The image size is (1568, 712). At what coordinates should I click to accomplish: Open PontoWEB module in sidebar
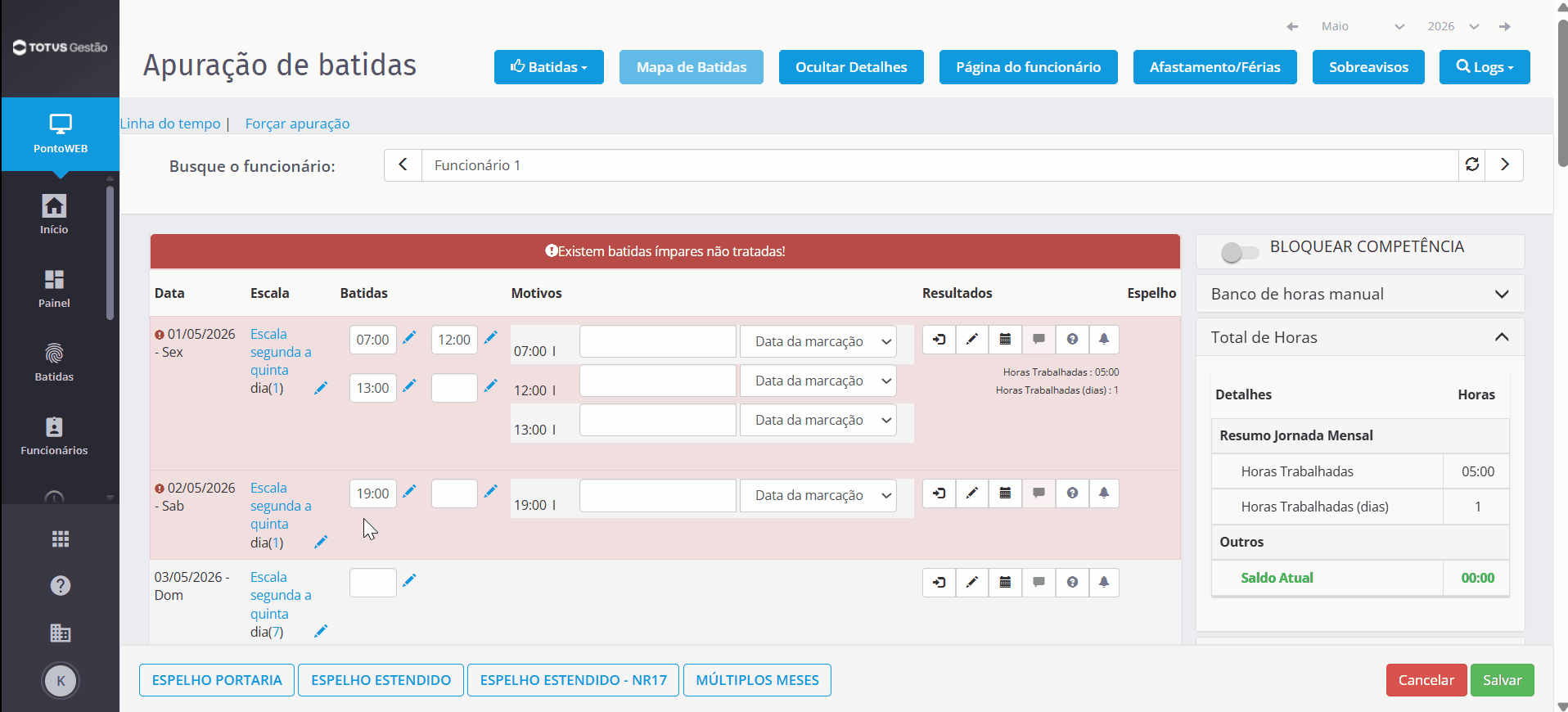(60, 134)
